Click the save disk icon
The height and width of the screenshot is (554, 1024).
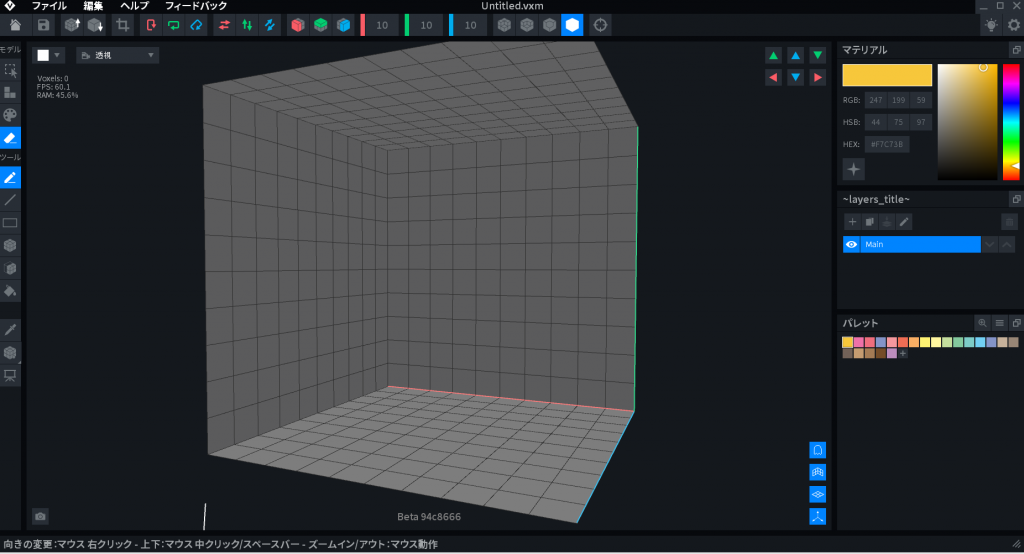(x=44, y=25)
